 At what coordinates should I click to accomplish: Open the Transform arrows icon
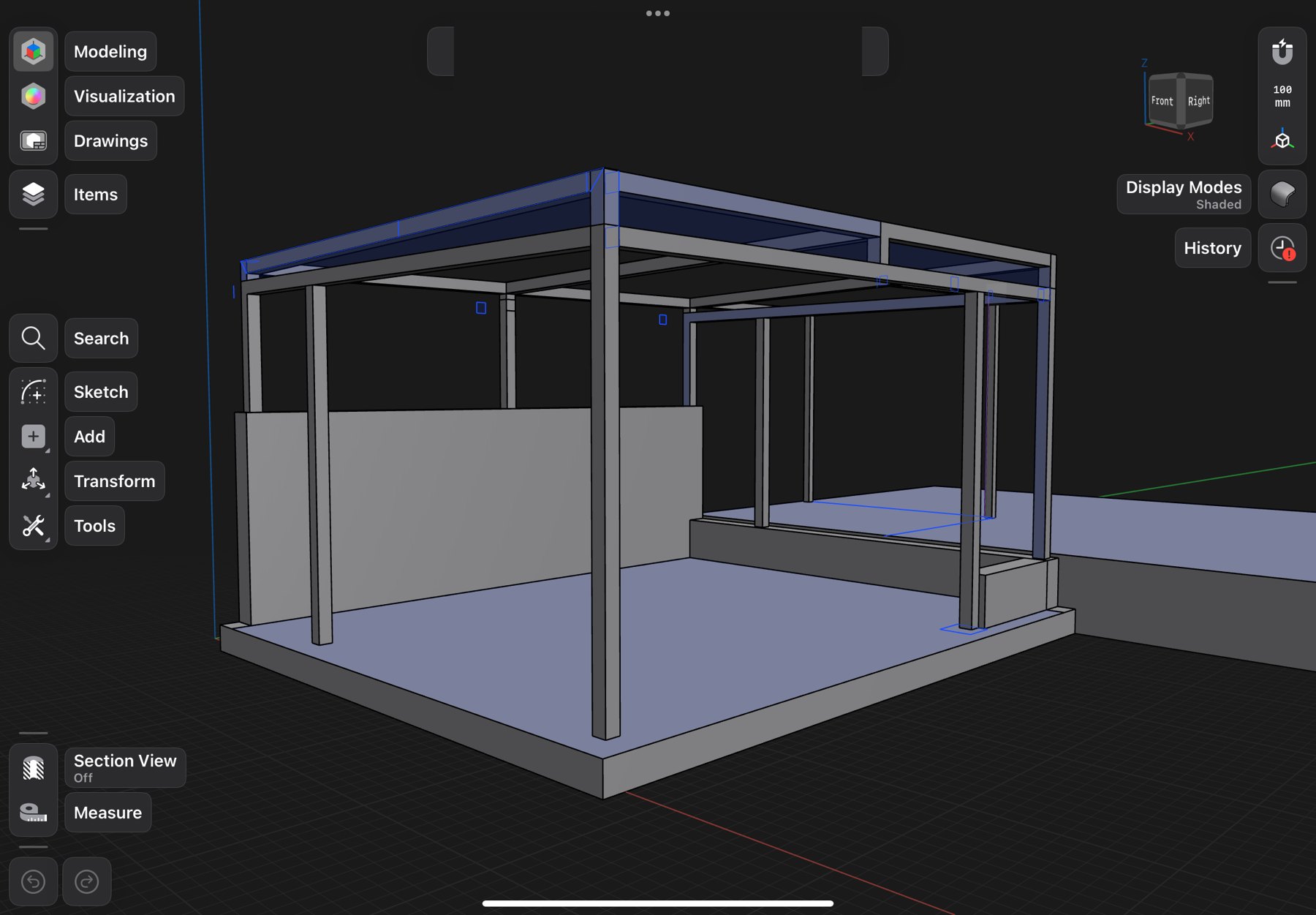(x=34, y=481)
